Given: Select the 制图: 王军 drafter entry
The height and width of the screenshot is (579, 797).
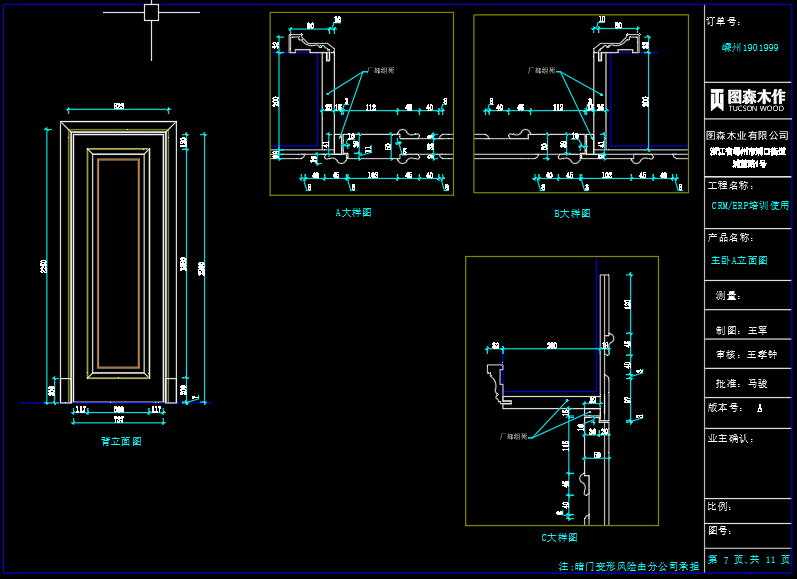Looking at the screenshot, I should pos(741,329).
